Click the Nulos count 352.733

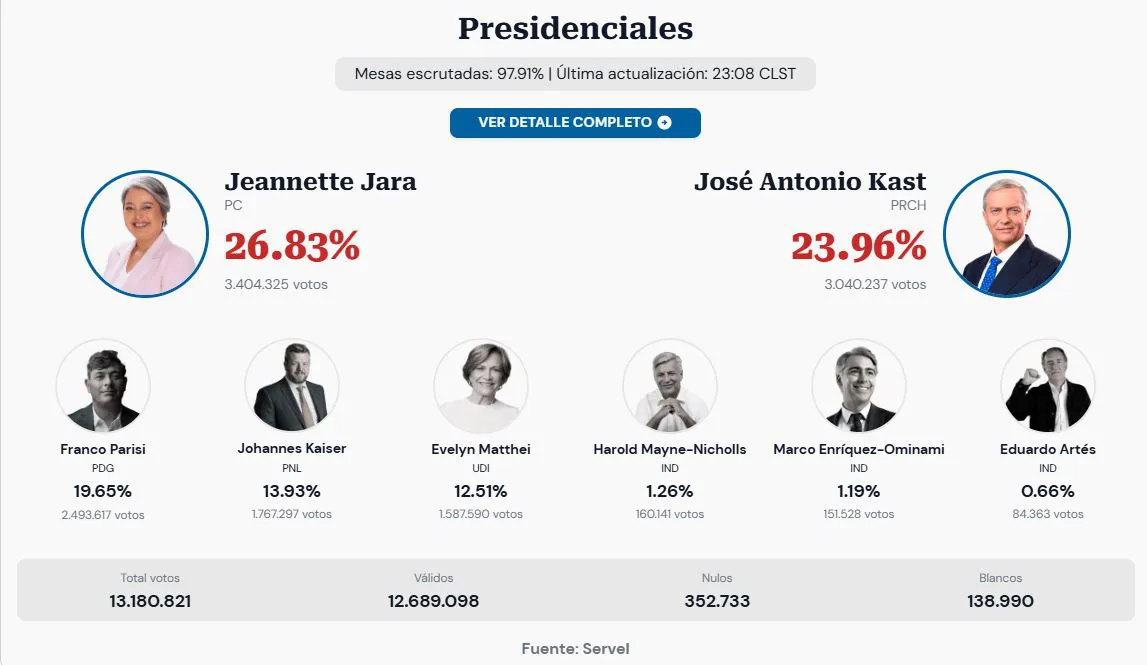(717, 601)
